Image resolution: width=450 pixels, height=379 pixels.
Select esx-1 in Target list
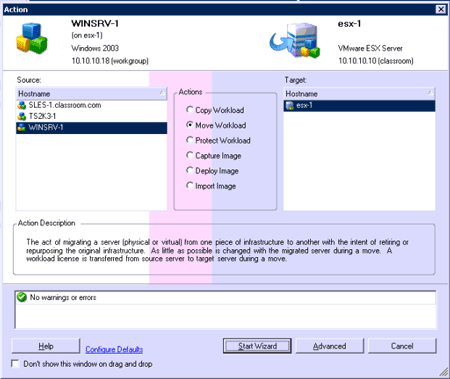tap(359, 106)
